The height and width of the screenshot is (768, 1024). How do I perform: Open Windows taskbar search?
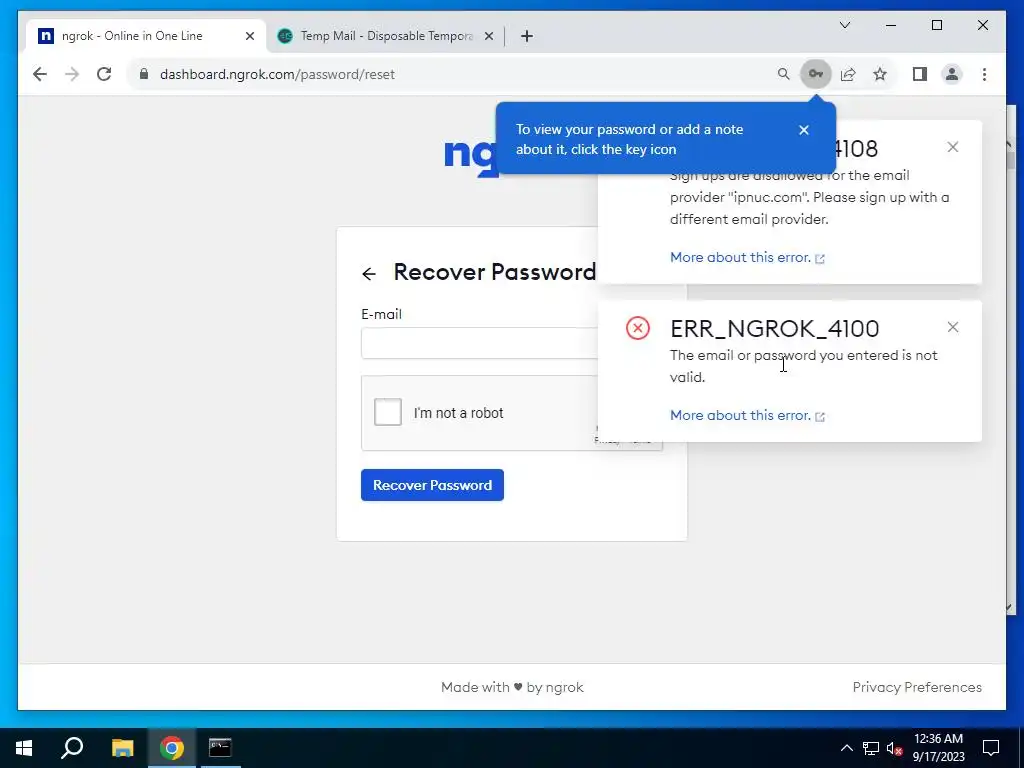pos(72,748)
